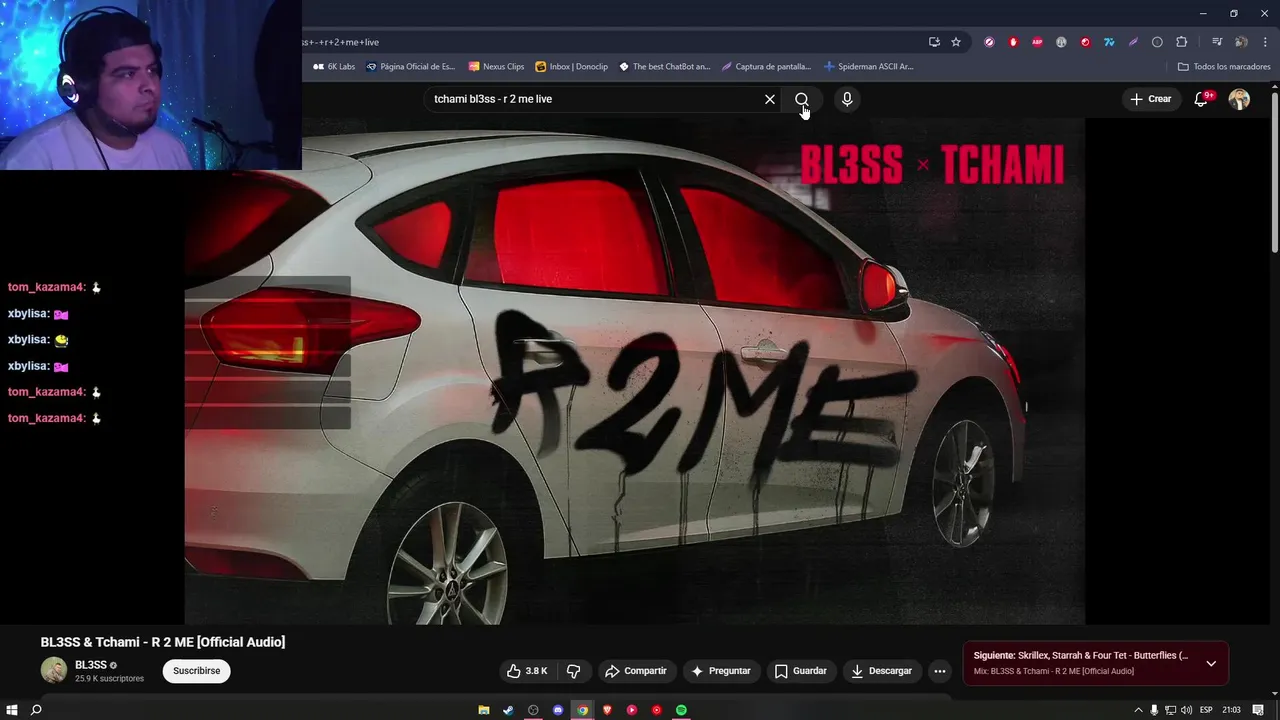Viewport: 1280px width, 720px height.
Task: Open Discord from the taskbar
Action: click(x=558, y=710)
